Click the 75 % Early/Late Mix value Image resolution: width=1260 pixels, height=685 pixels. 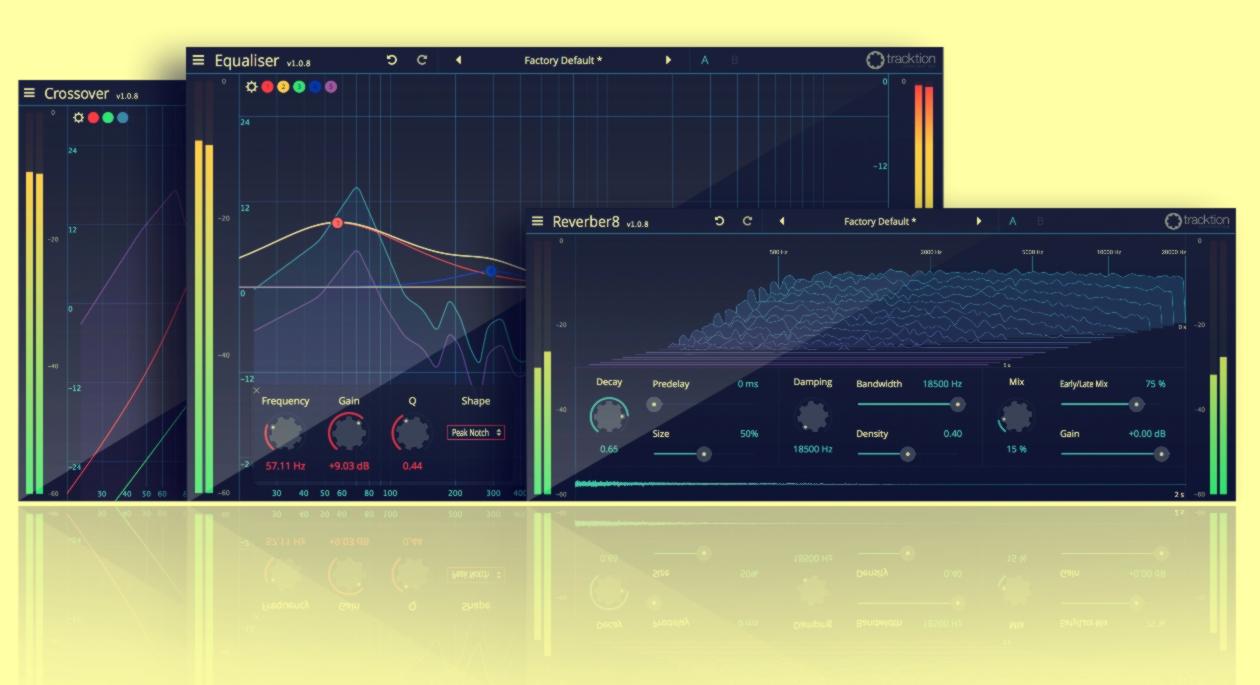[1155, 384]
